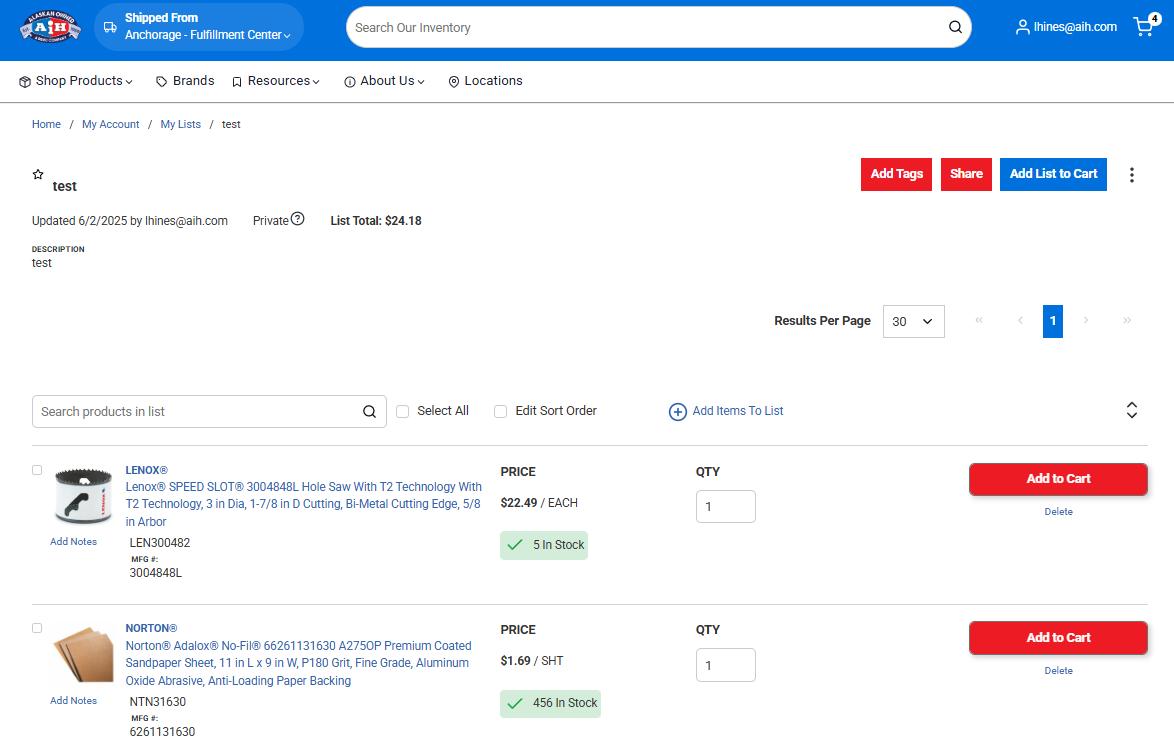Open the three-dot list options menu
The height and width of the screenshot is (739, 1174).
1131,174
